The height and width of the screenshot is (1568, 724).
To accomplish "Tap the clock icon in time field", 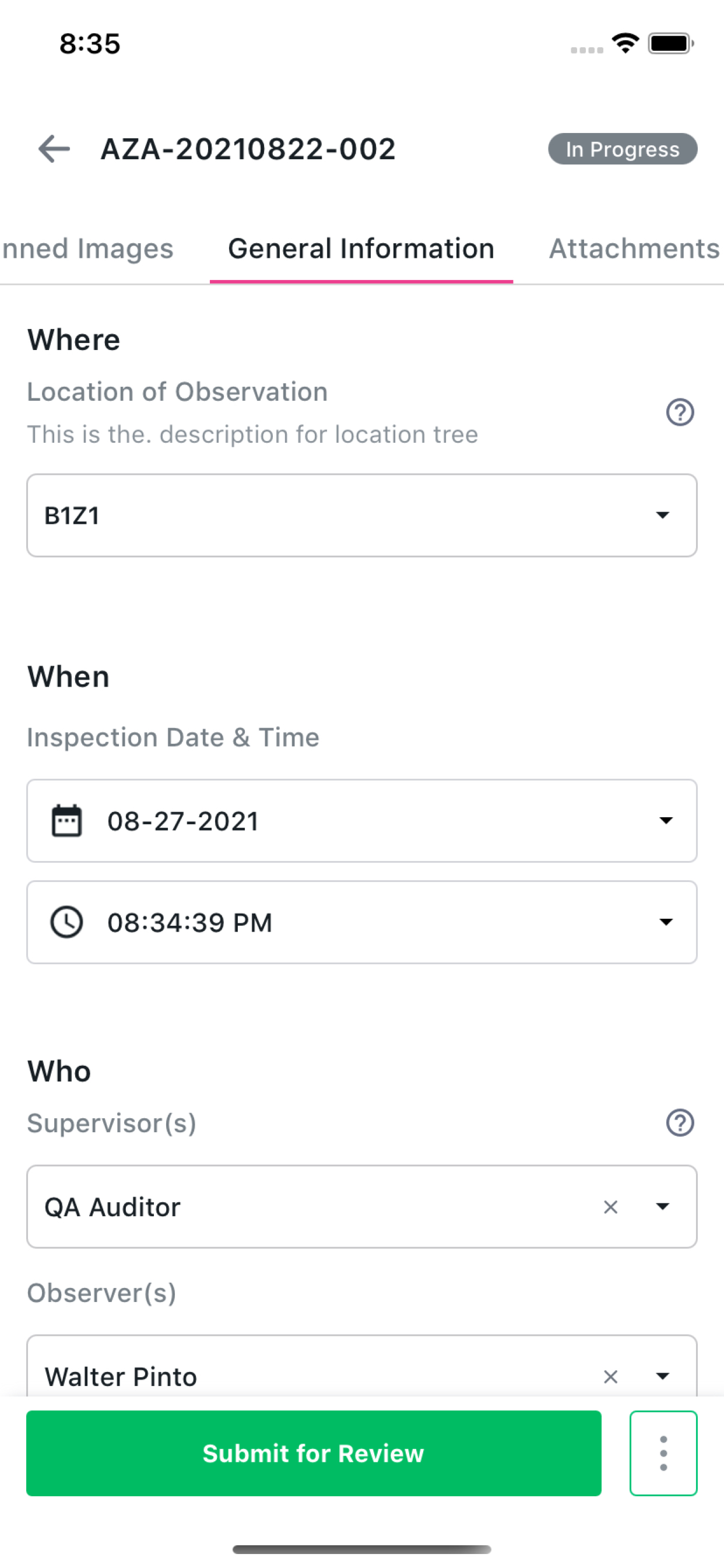I will 66,922.
